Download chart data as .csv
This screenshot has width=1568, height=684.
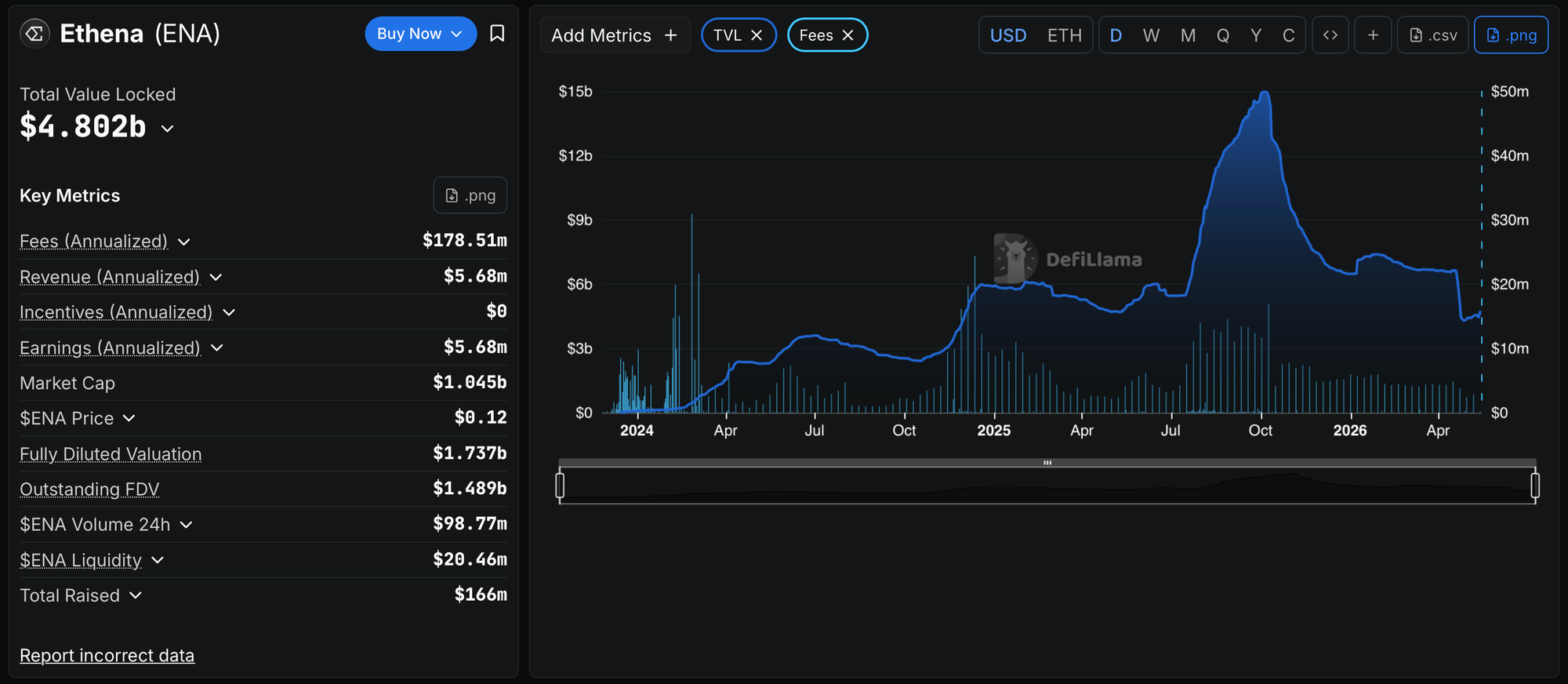click(1432, 35)
